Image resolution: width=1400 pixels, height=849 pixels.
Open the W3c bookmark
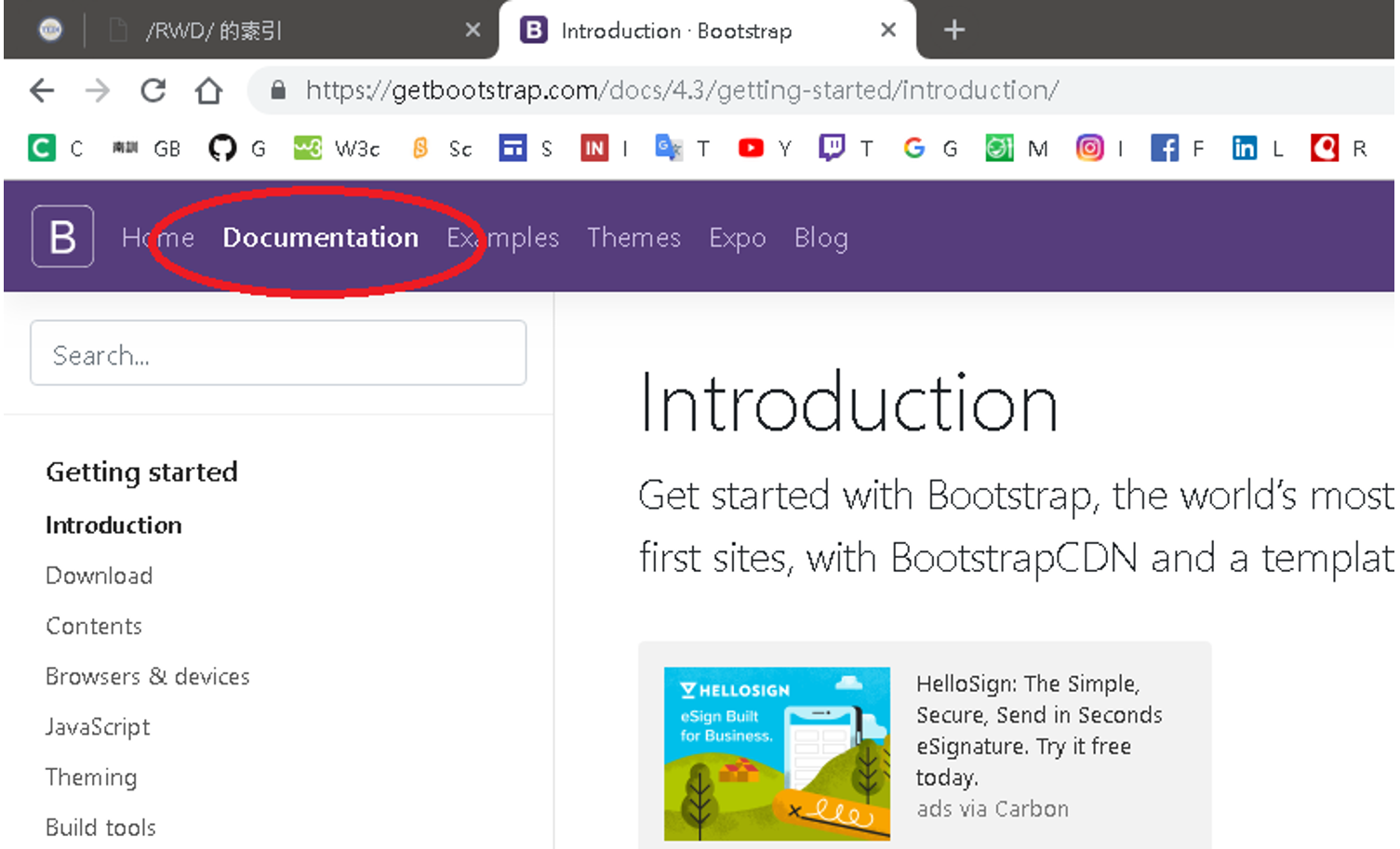click(x=337, y=148)
